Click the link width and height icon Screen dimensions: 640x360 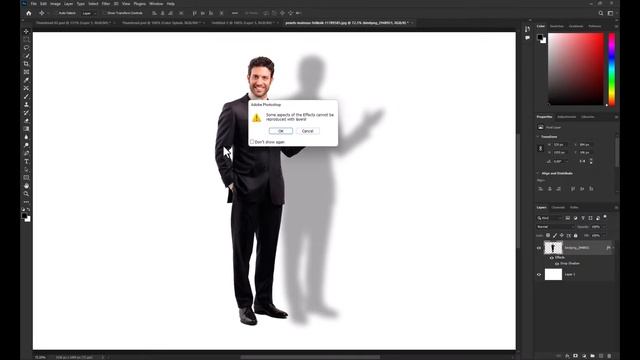coord(540,149)
